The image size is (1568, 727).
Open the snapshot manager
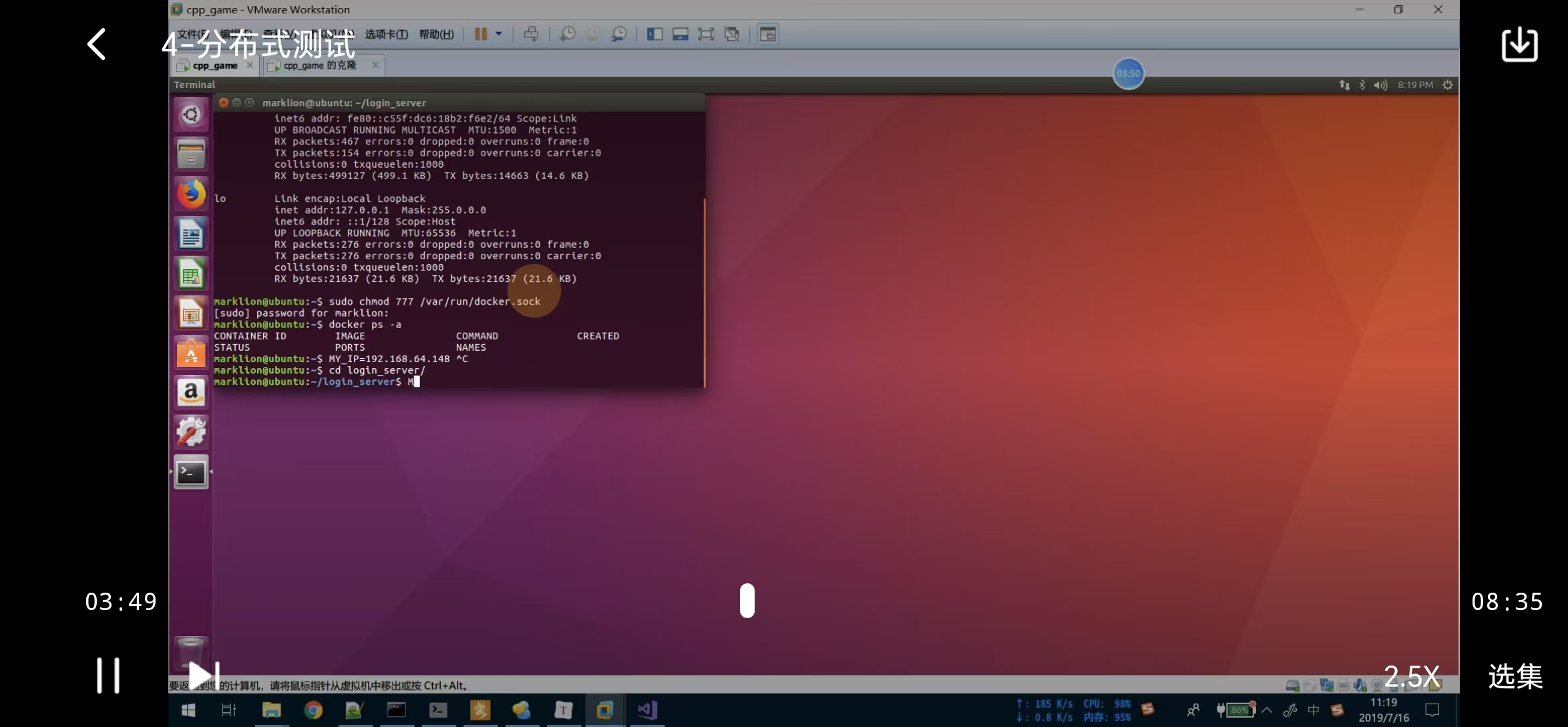coord(619,34)
